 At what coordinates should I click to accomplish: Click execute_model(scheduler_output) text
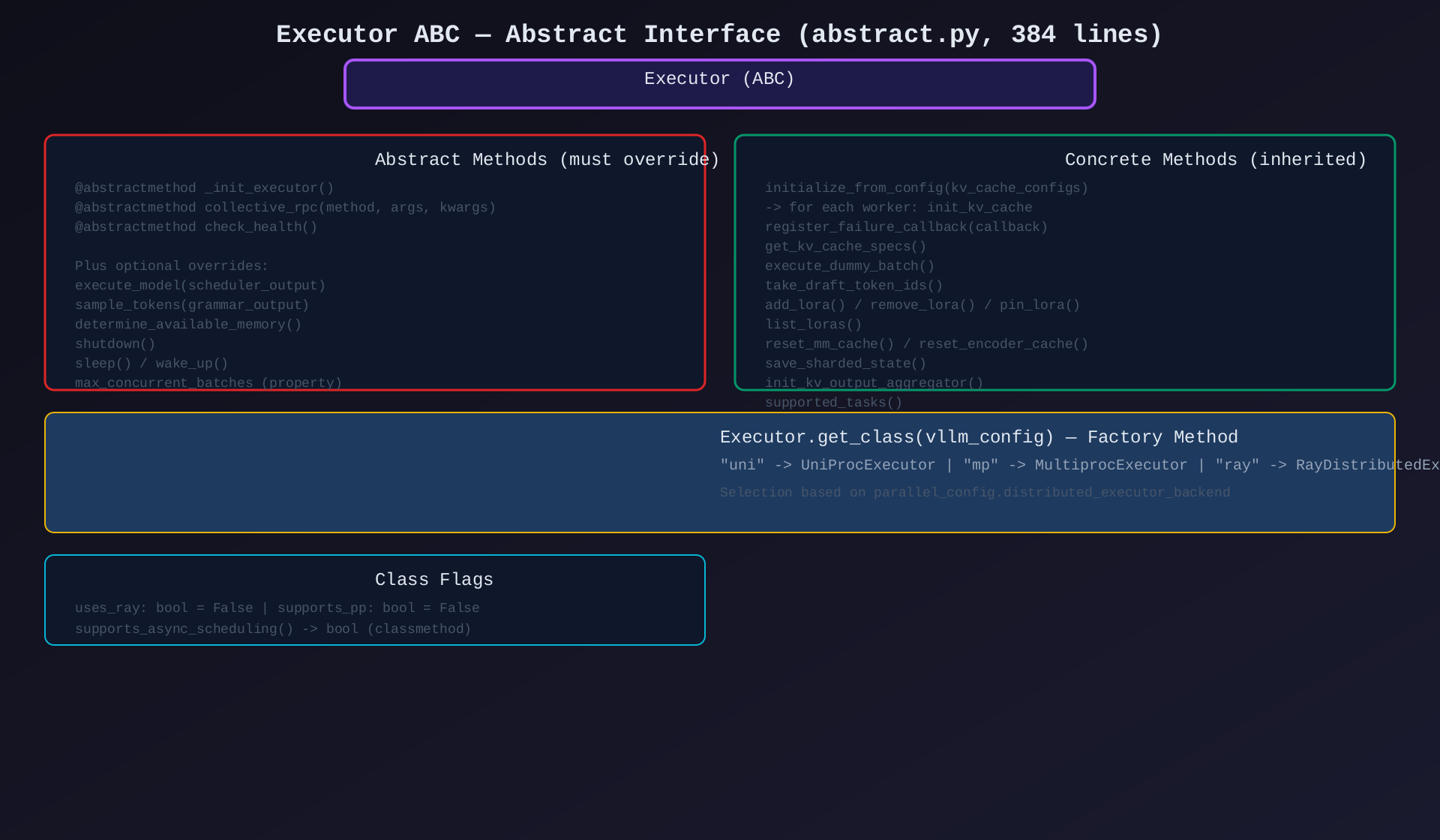pos(200,286)
